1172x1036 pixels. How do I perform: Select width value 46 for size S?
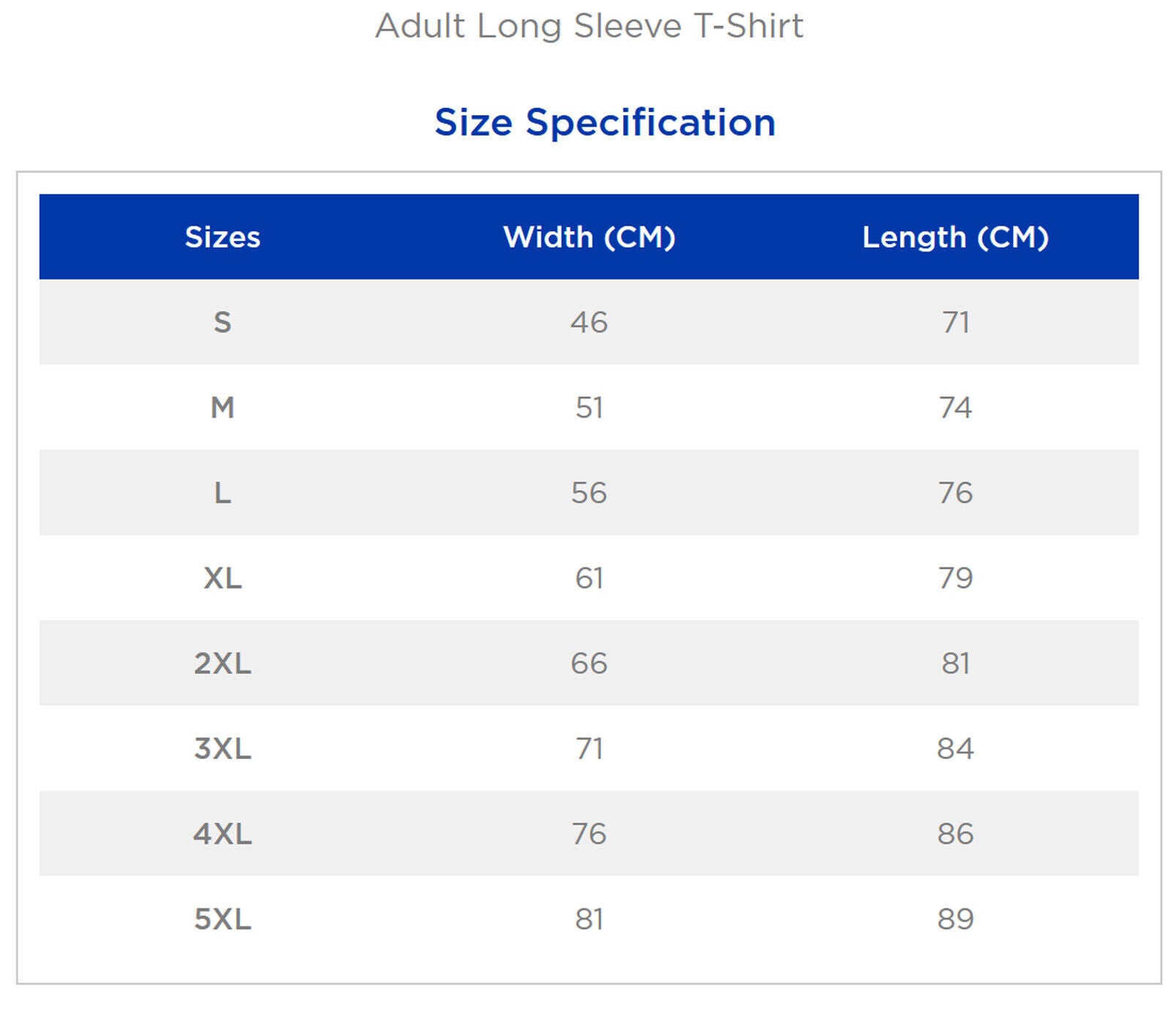tap(589, 322)
